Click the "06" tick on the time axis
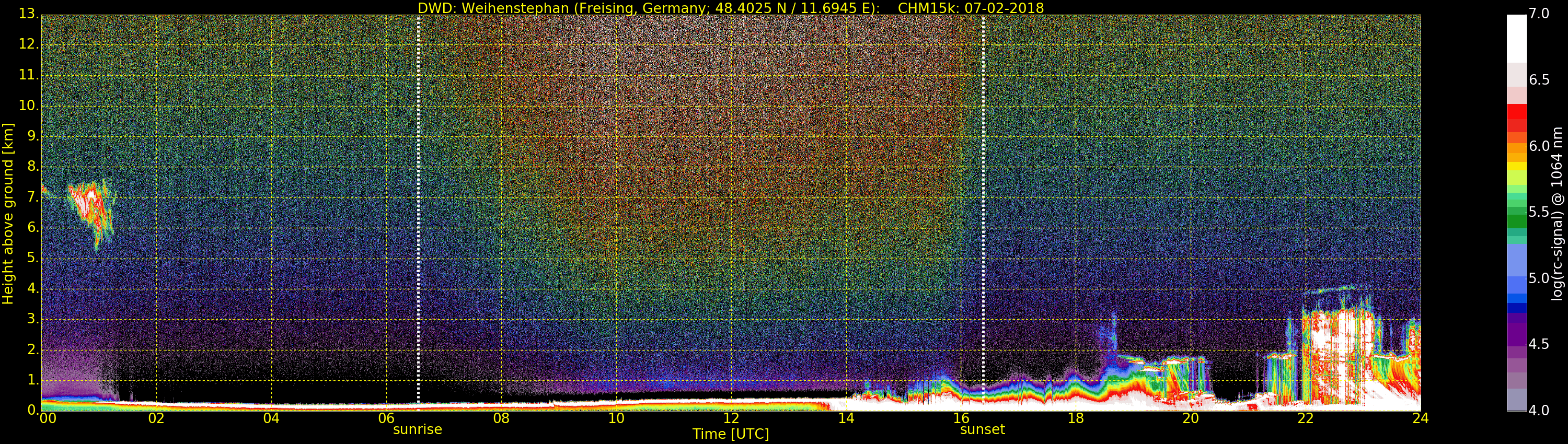The image size is (1568, 444). point(387,418)
